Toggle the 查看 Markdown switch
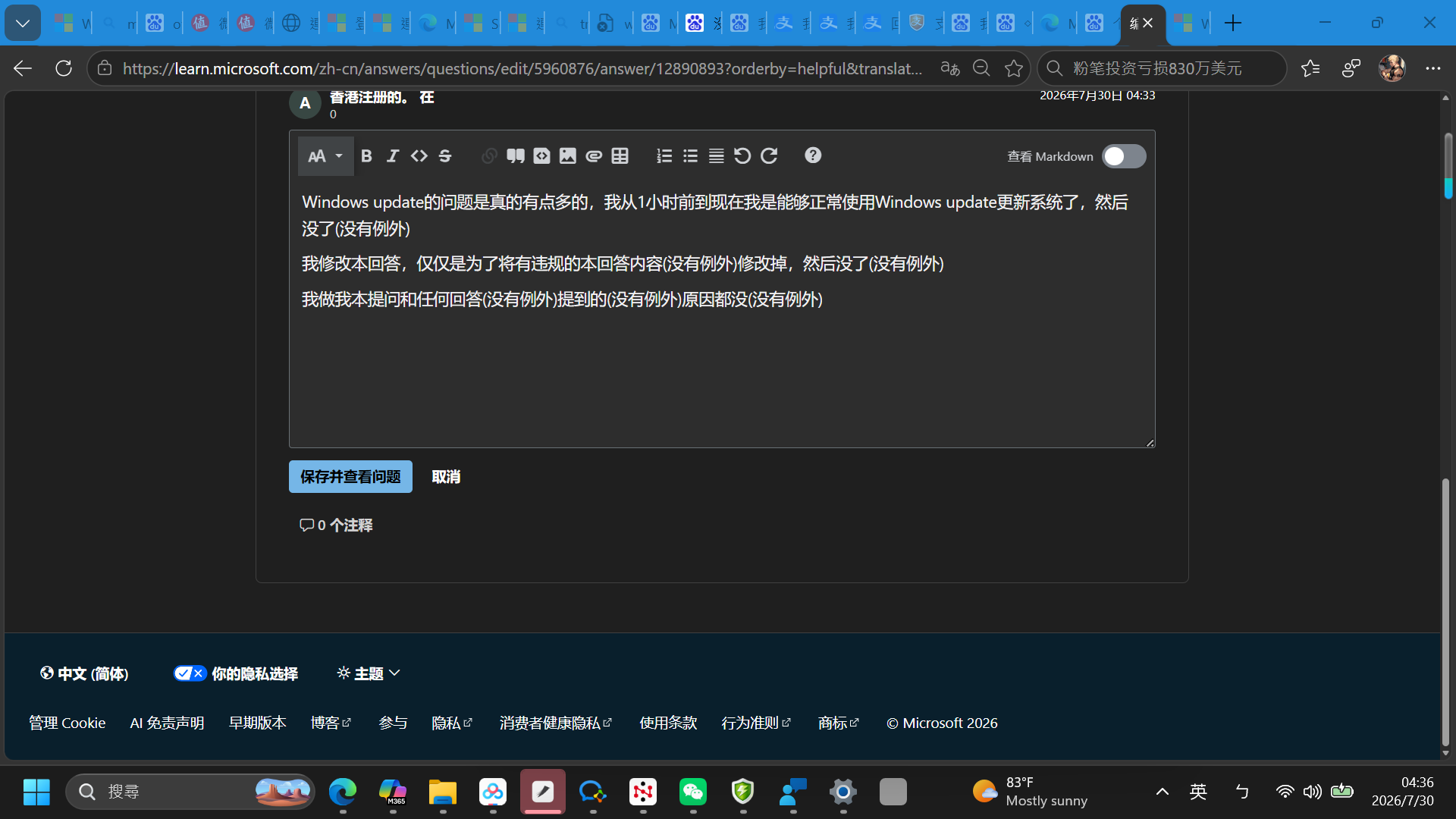1456x819 pixels. pos(1124,156)
